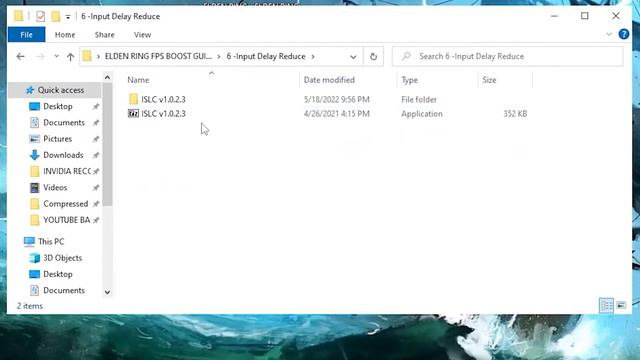Click 352 KB size cell
The width and height of the screenshot is (640, 360).
[x=515, y=113]
